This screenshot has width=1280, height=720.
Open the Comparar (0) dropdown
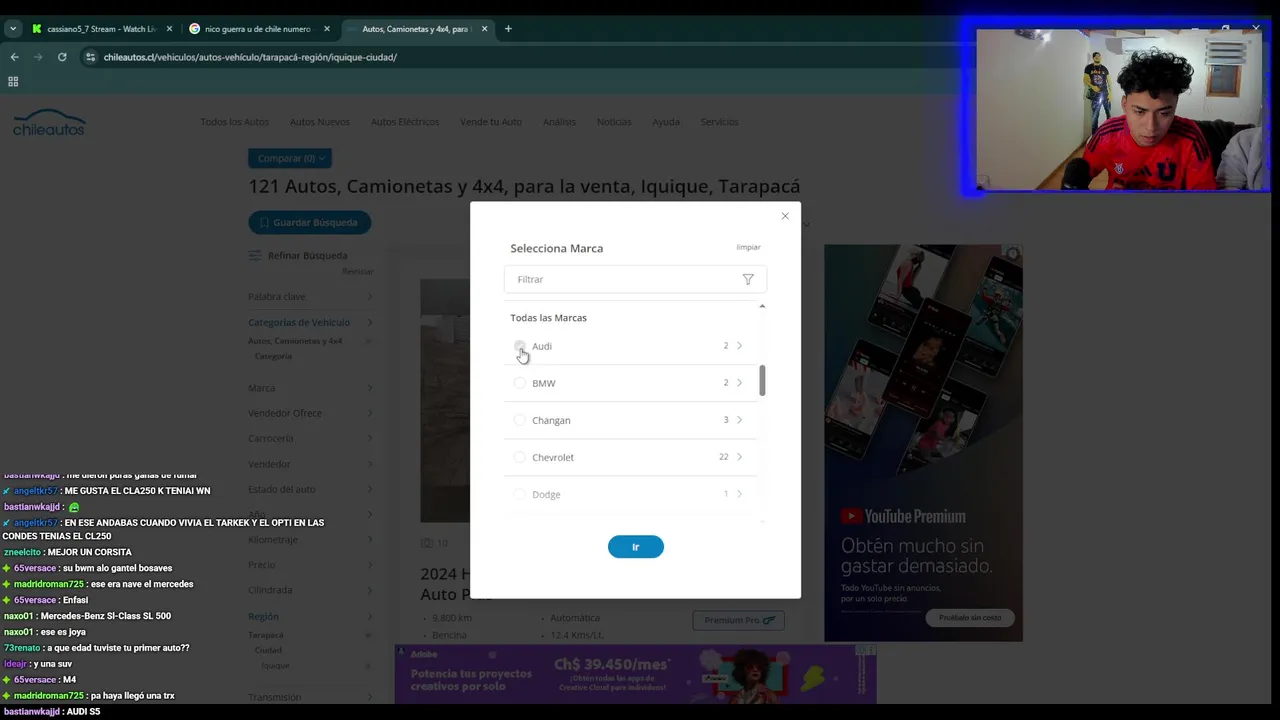click(x=290, y=158)
